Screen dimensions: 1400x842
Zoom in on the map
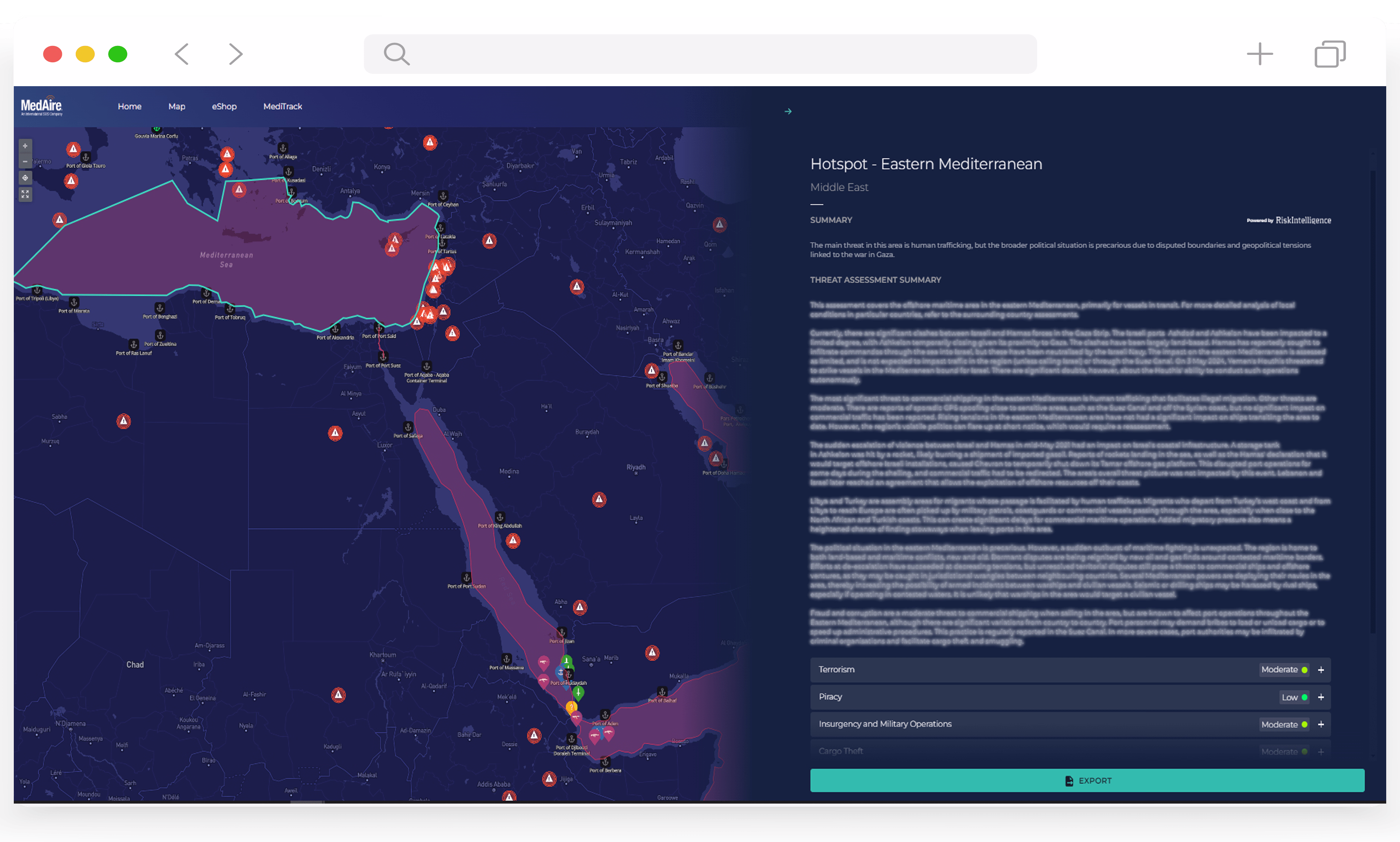25,146
